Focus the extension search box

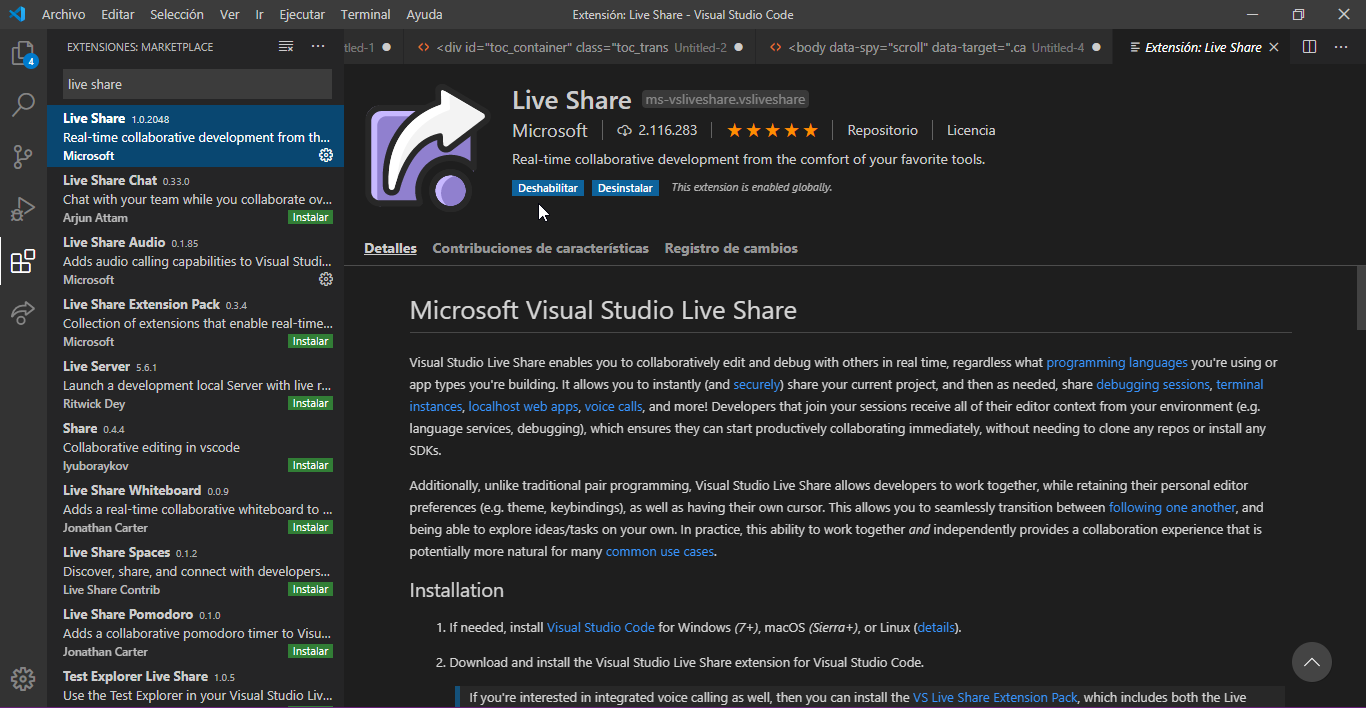tap(197, 84)
